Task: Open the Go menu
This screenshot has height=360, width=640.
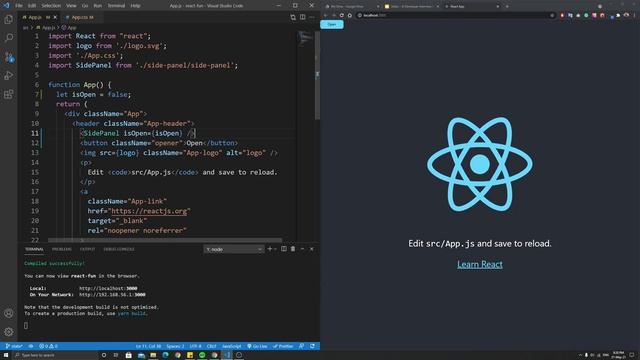Action: pos(85,6)
